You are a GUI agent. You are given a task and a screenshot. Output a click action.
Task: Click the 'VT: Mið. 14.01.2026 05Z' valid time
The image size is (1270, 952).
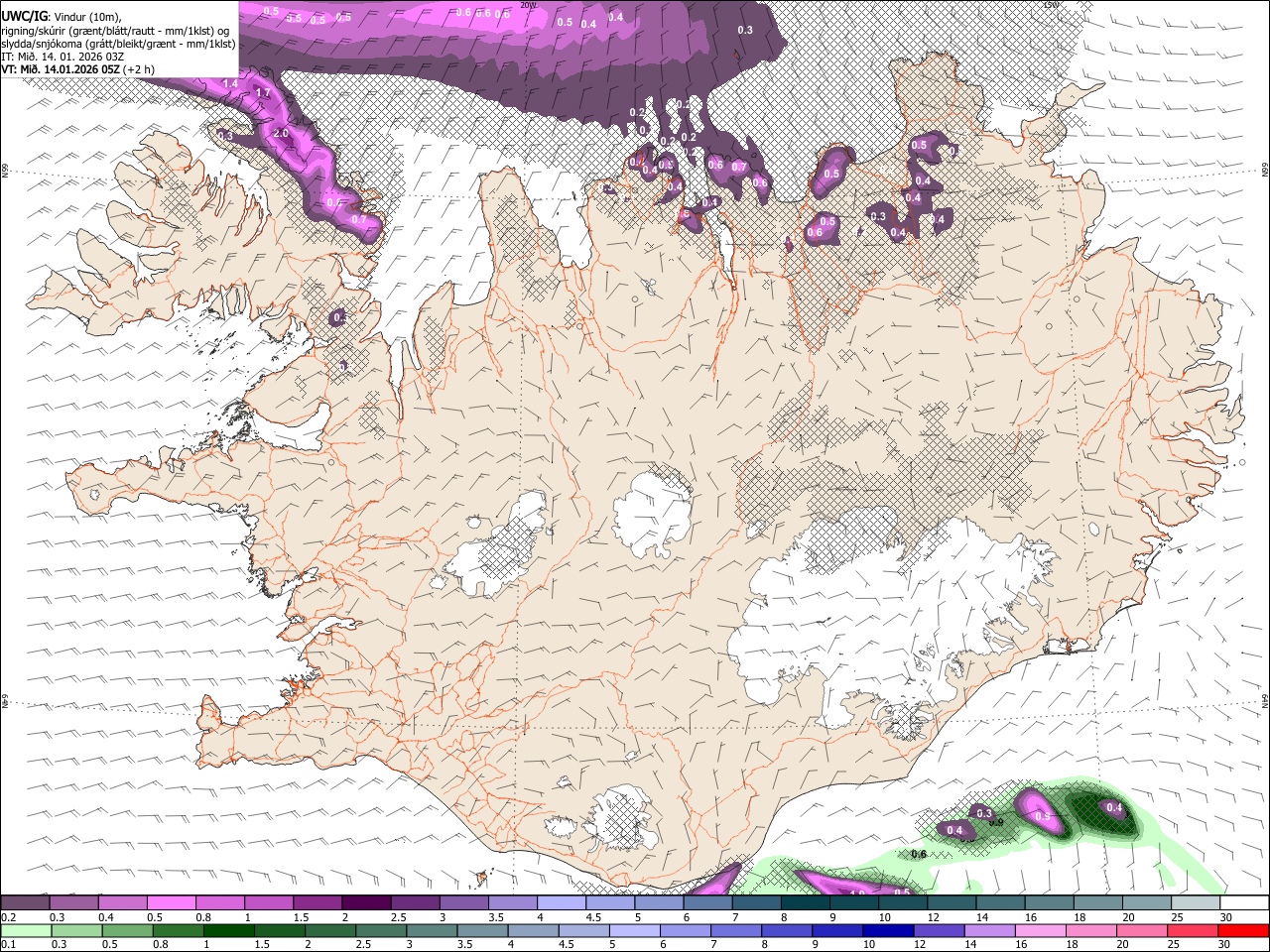[61, 69]
